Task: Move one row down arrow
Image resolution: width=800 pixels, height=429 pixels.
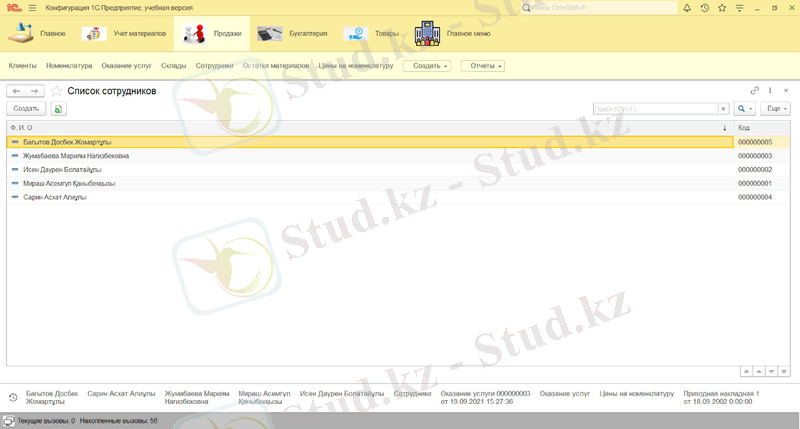Action: pyautogui.click(x=771, y=371)
